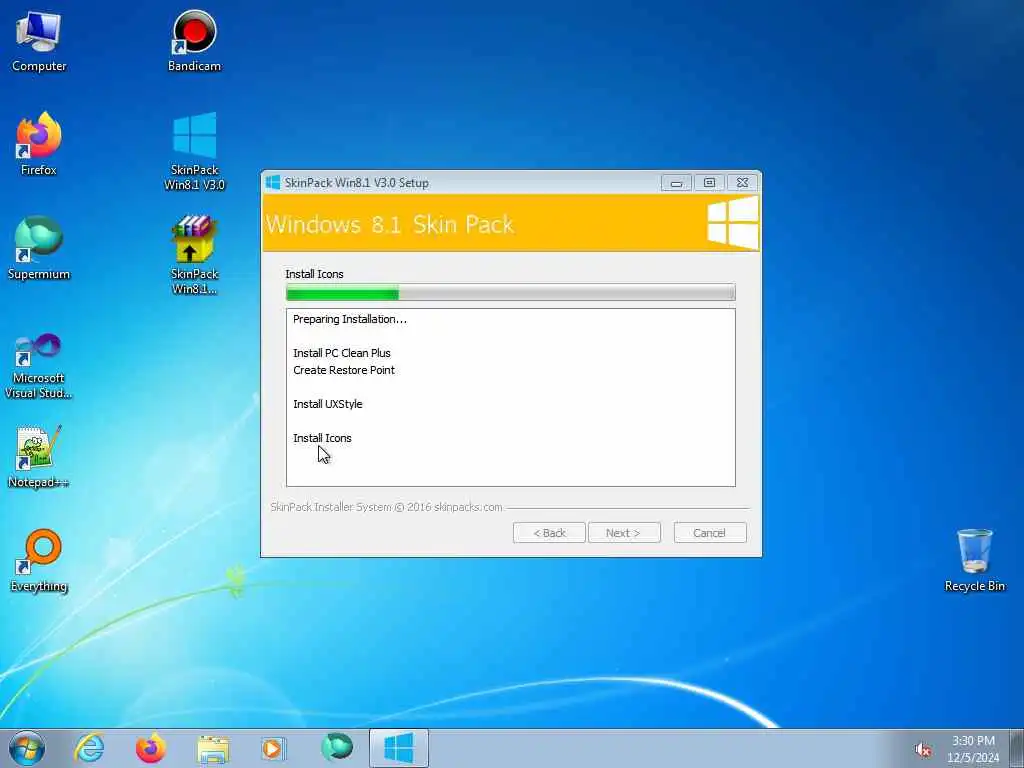Click the 'Install PC Clean Plus' log line

click(342, 353)
